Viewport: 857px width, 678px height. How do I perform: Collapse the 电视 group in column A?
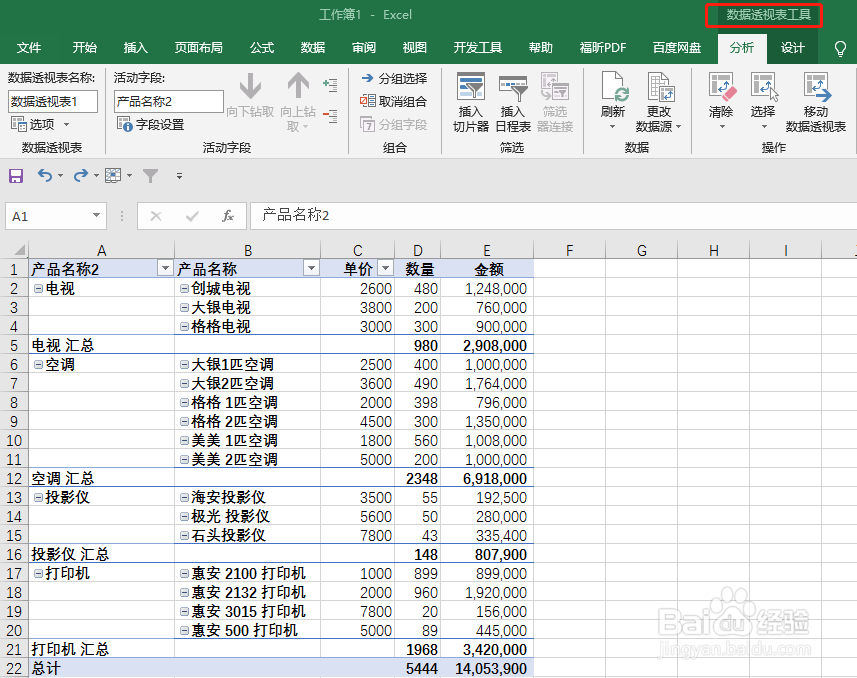click(38, 288)
